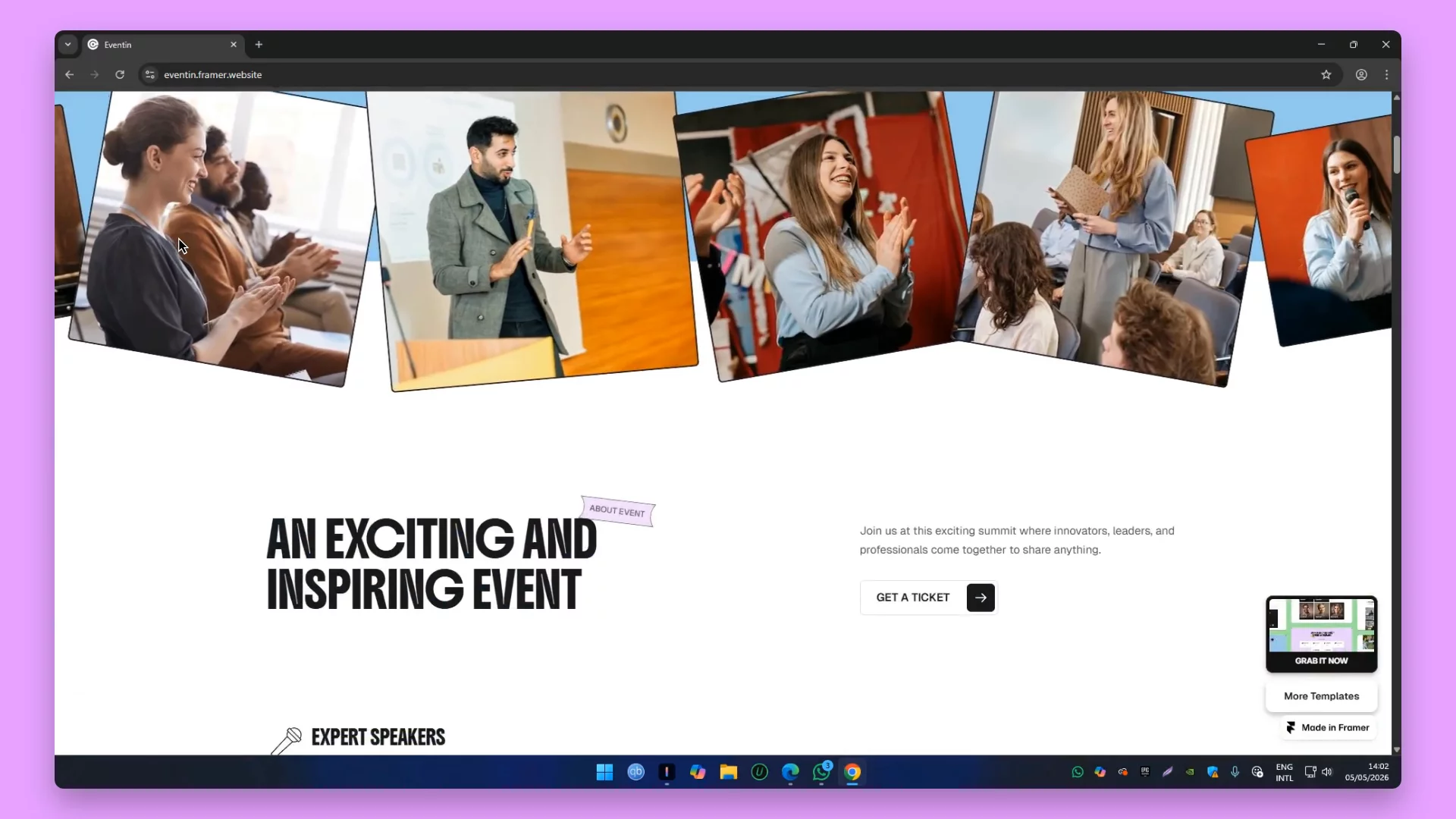This screenshot has height=819, width=1456.
Task: Click the WhatsApp system tray icon
Action: 1077,772
